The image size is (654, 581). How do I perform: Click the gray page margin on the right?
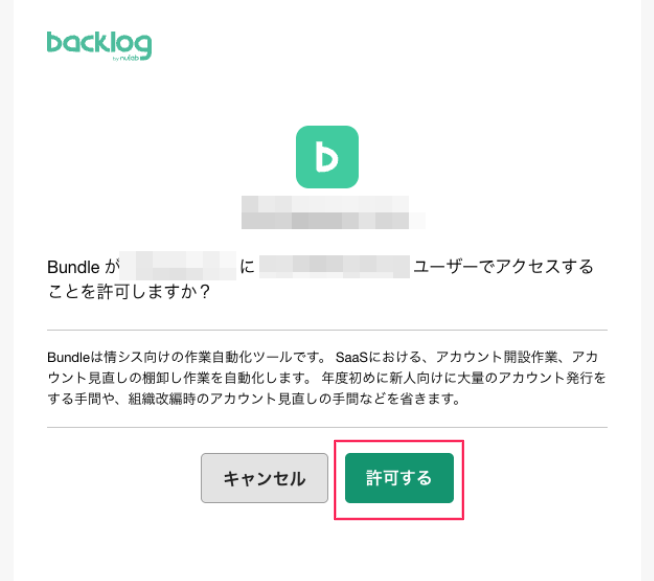tap(647, 290)
